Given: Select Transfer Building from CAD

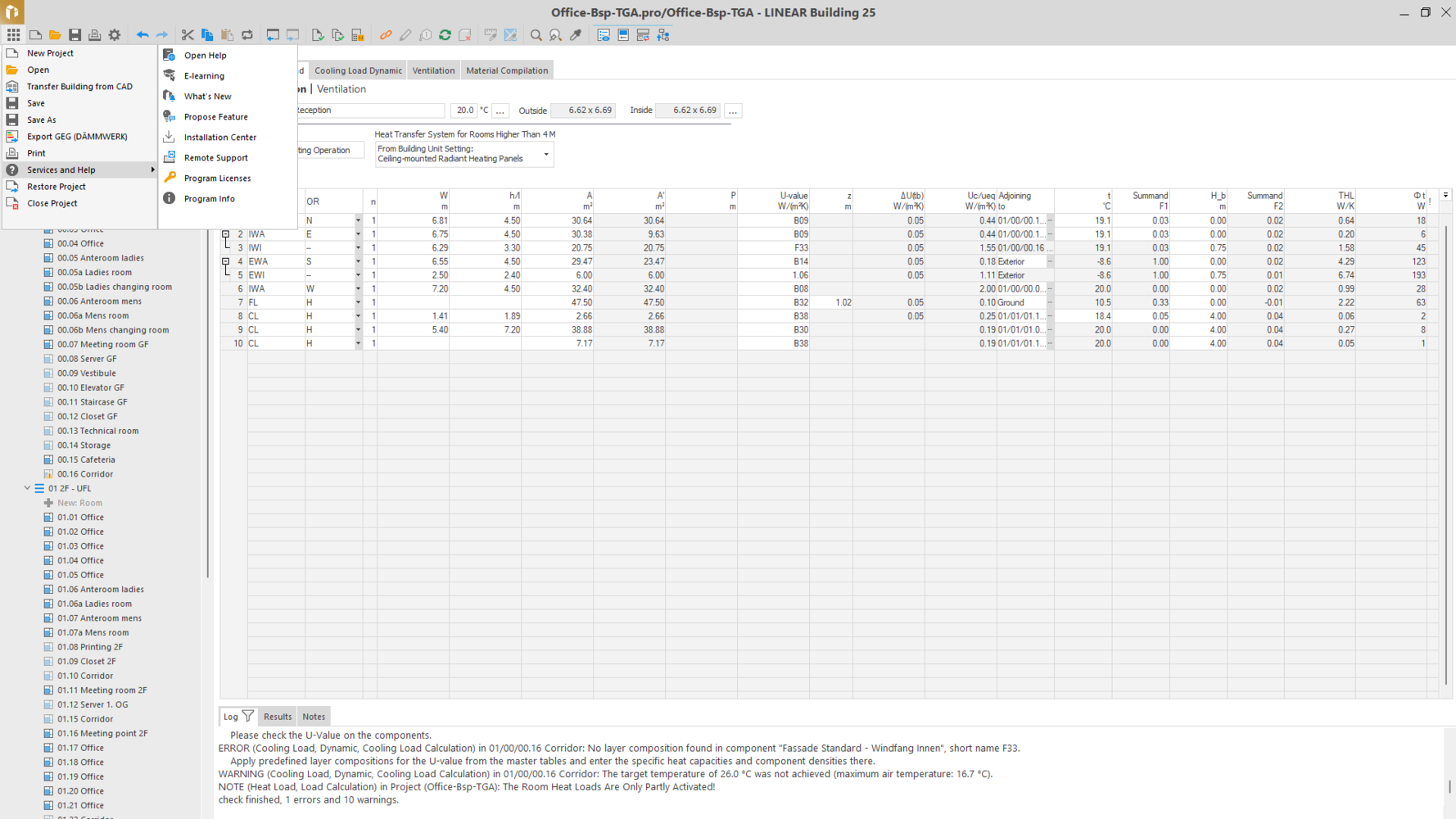Looking at the screenshot, I should 79,86.
